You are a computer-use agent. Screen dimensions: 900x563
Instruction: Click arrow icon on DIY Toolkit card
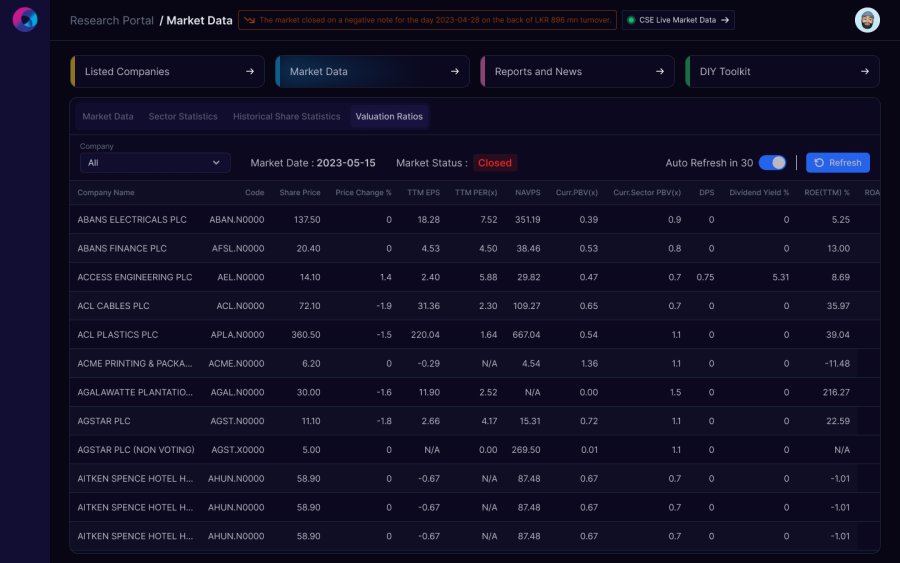click(864, 72)
